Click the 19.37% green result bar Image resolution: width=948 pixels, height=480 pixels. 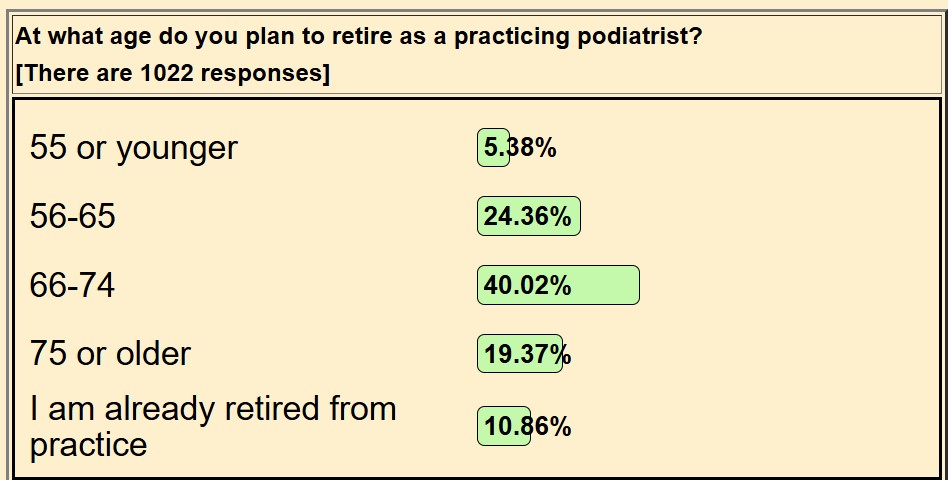[520, 353]
